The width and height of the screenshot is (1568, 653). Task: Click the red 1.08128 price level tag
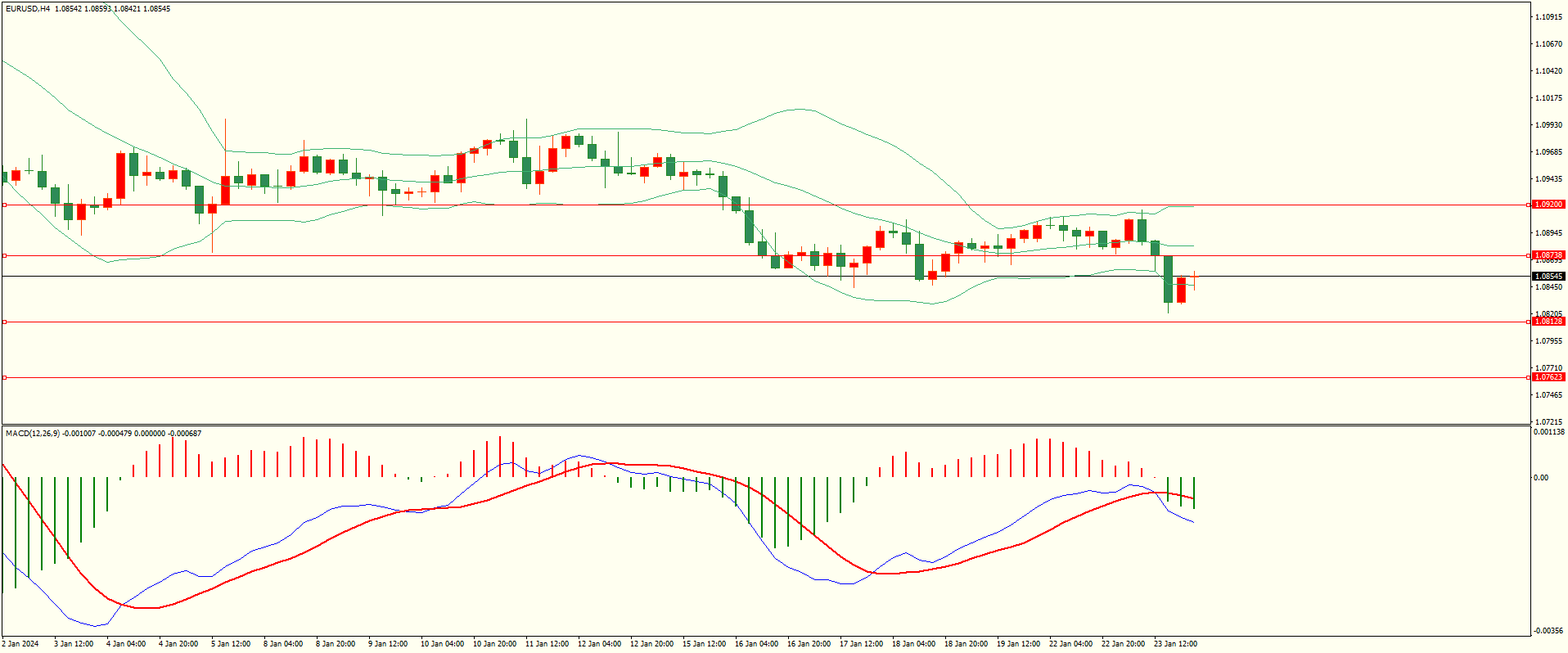(1548, 322)
